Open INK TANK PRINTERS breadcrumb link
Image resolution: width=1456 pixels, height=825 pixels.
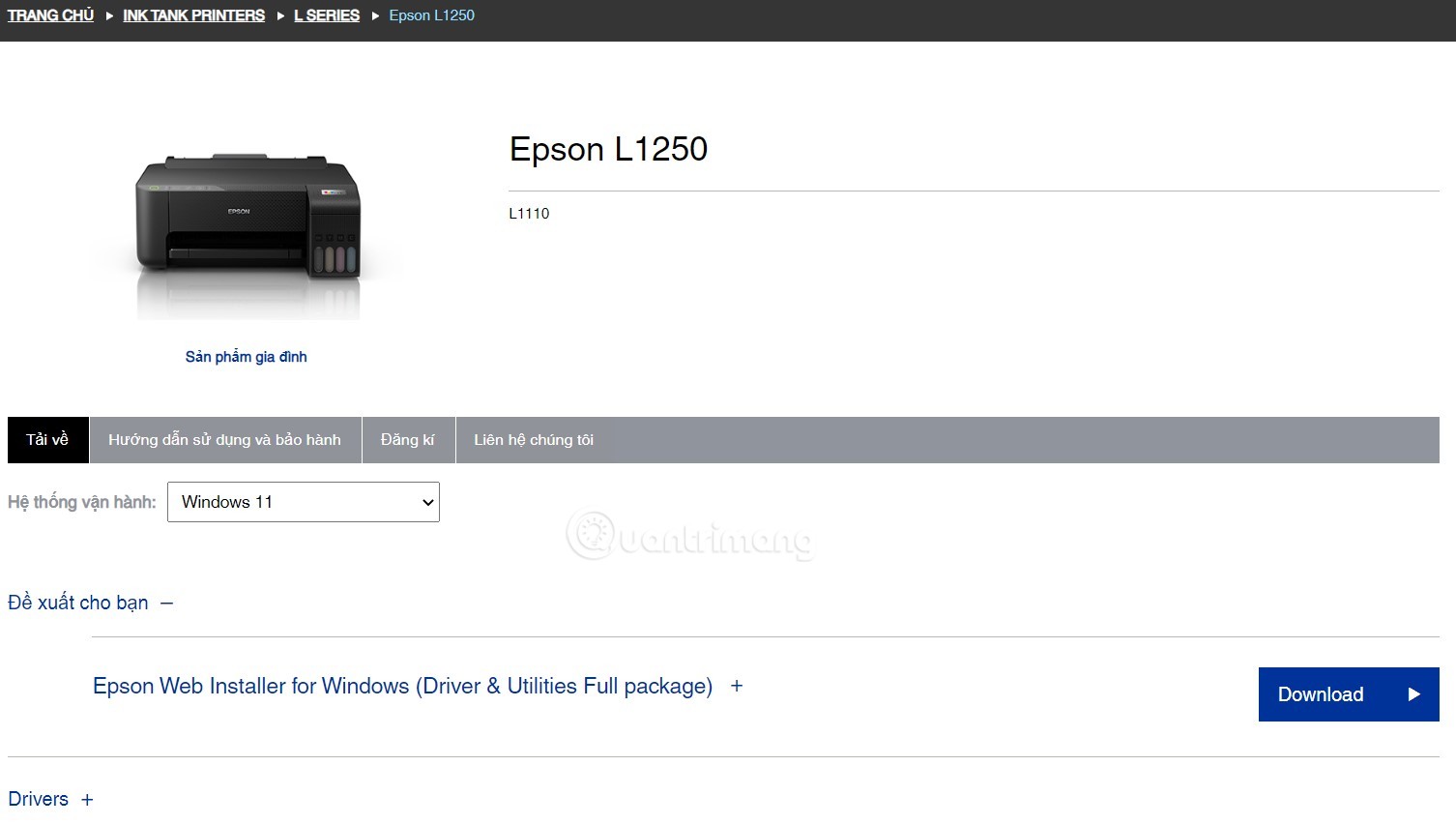click(193, 15)
